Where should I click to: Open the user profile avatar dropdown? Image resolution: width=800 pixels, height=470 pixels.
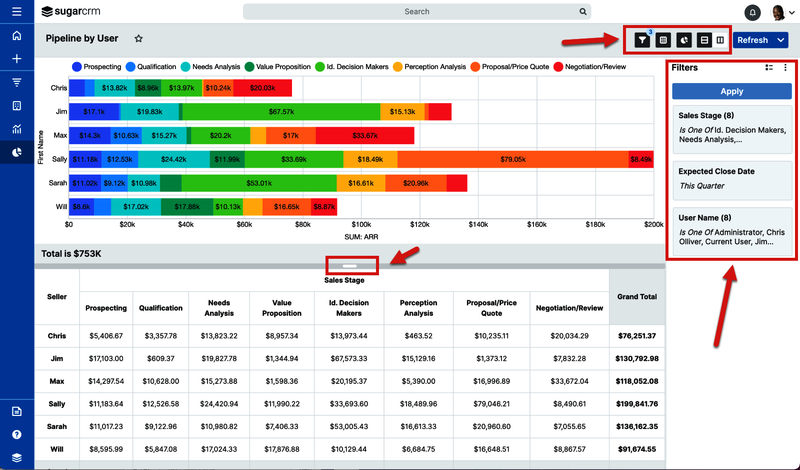780,12
